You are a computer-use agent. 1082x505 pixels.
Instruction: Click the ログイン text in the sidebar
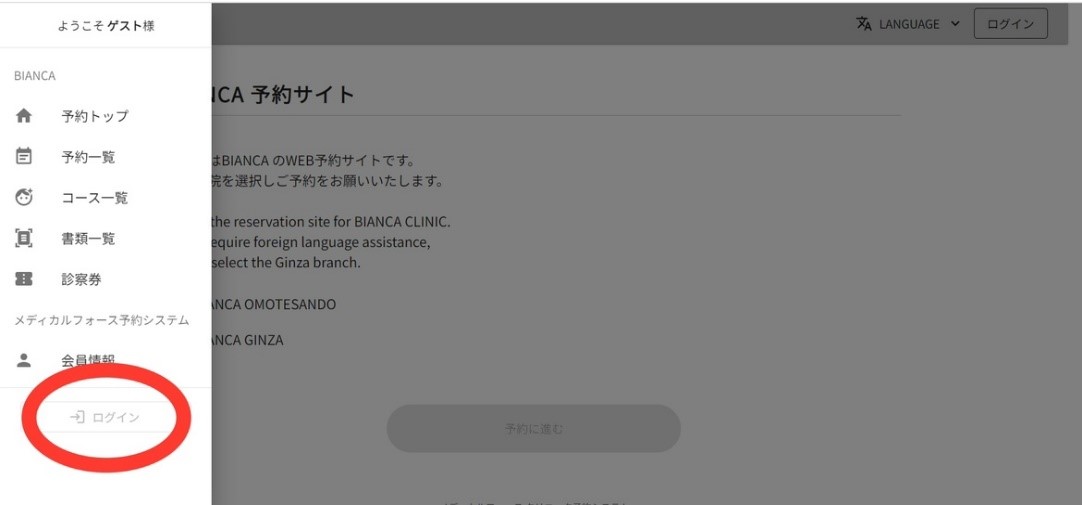(x=115, y=417)
